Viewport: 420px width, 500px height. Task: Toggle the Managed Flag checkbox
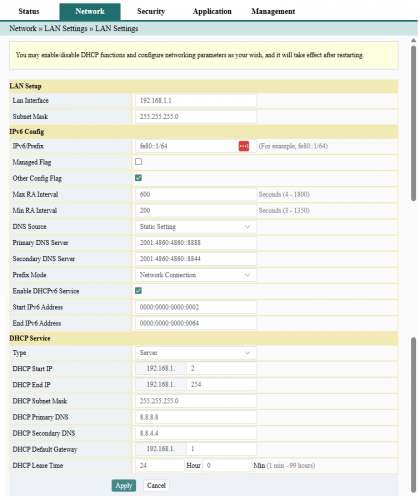coord(138,162)
